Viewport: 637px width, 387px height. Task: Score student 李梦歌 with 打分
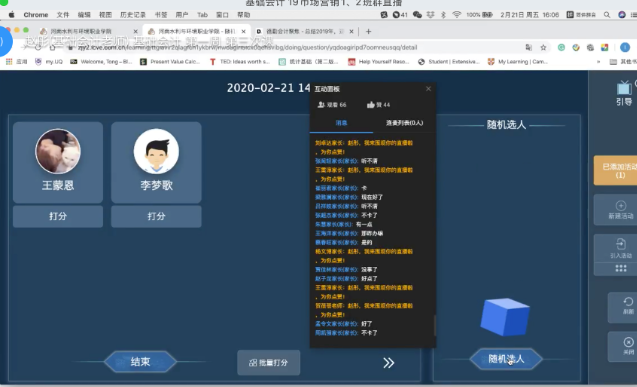(156, 216)
